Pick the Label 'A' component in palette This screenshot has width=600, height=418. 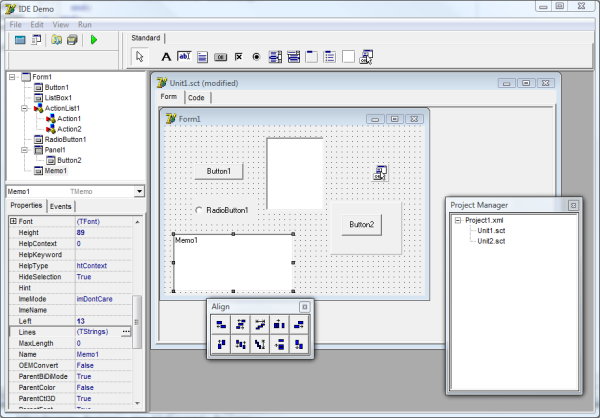pos(166,56)
